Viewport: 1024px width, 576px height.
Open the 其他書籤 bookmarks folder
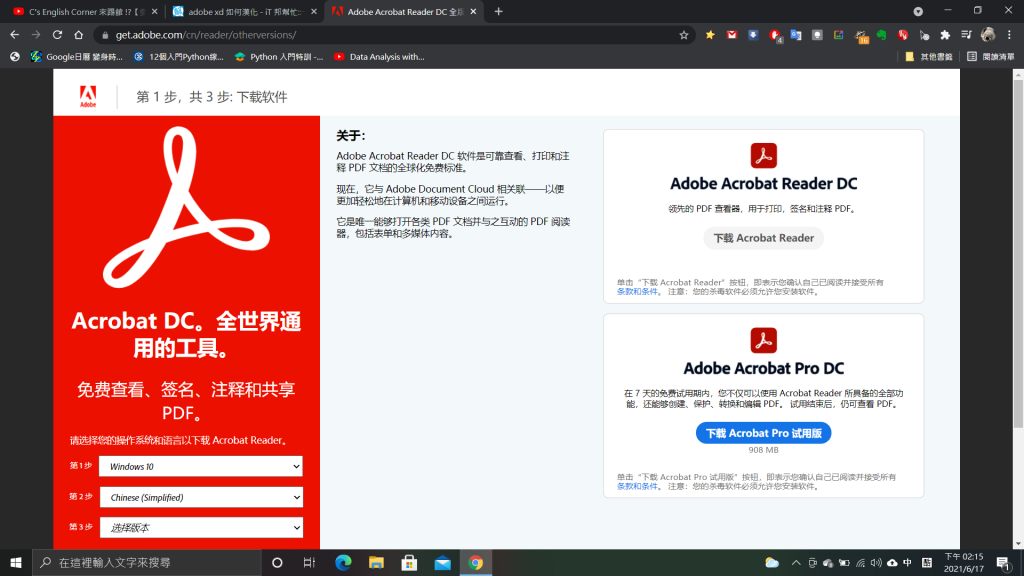[929, 57]
